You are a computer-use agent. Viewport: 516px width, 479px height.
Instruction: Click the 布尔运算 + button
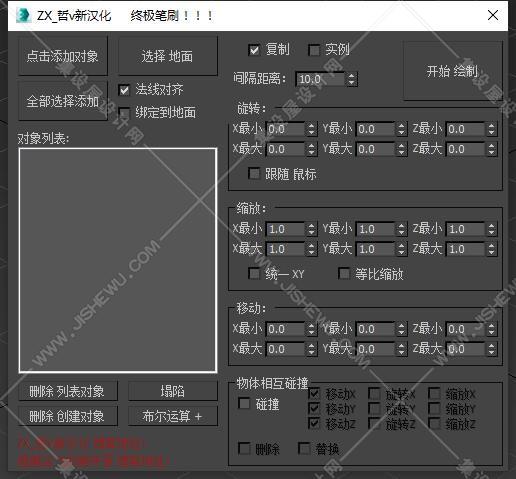coord(173,416)
